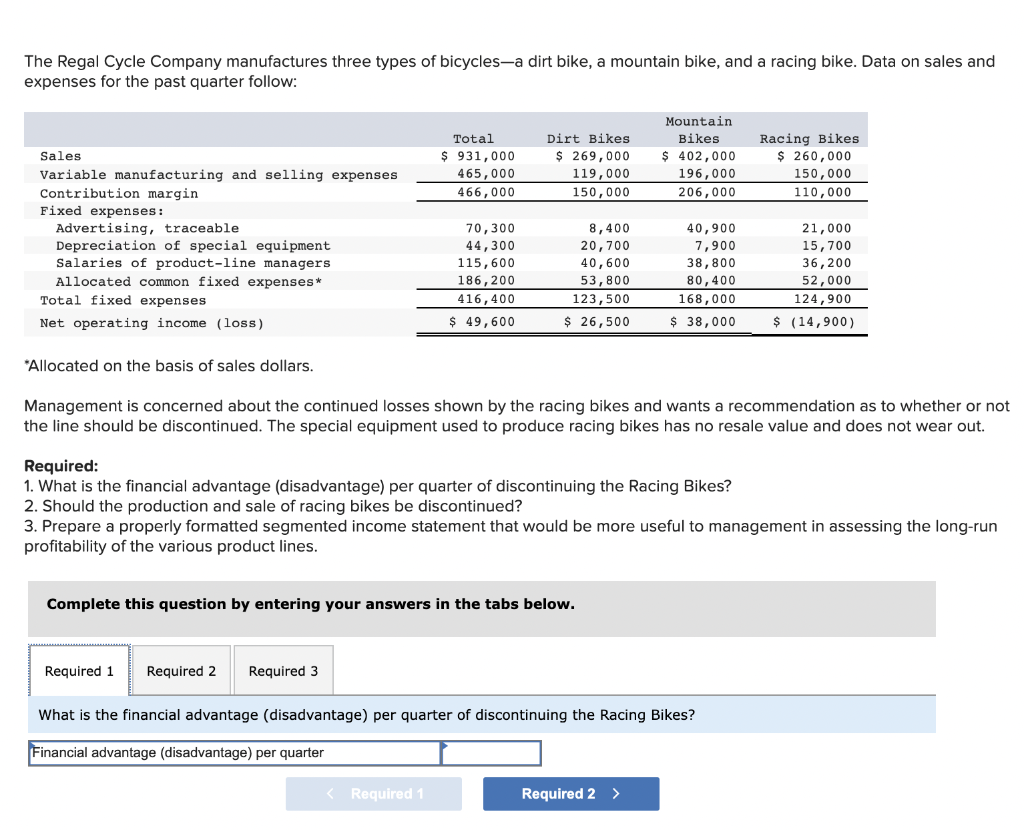The image size is (1024, 830).
Task: Click the Total fixed expenses row label
Action: point(123,300)
